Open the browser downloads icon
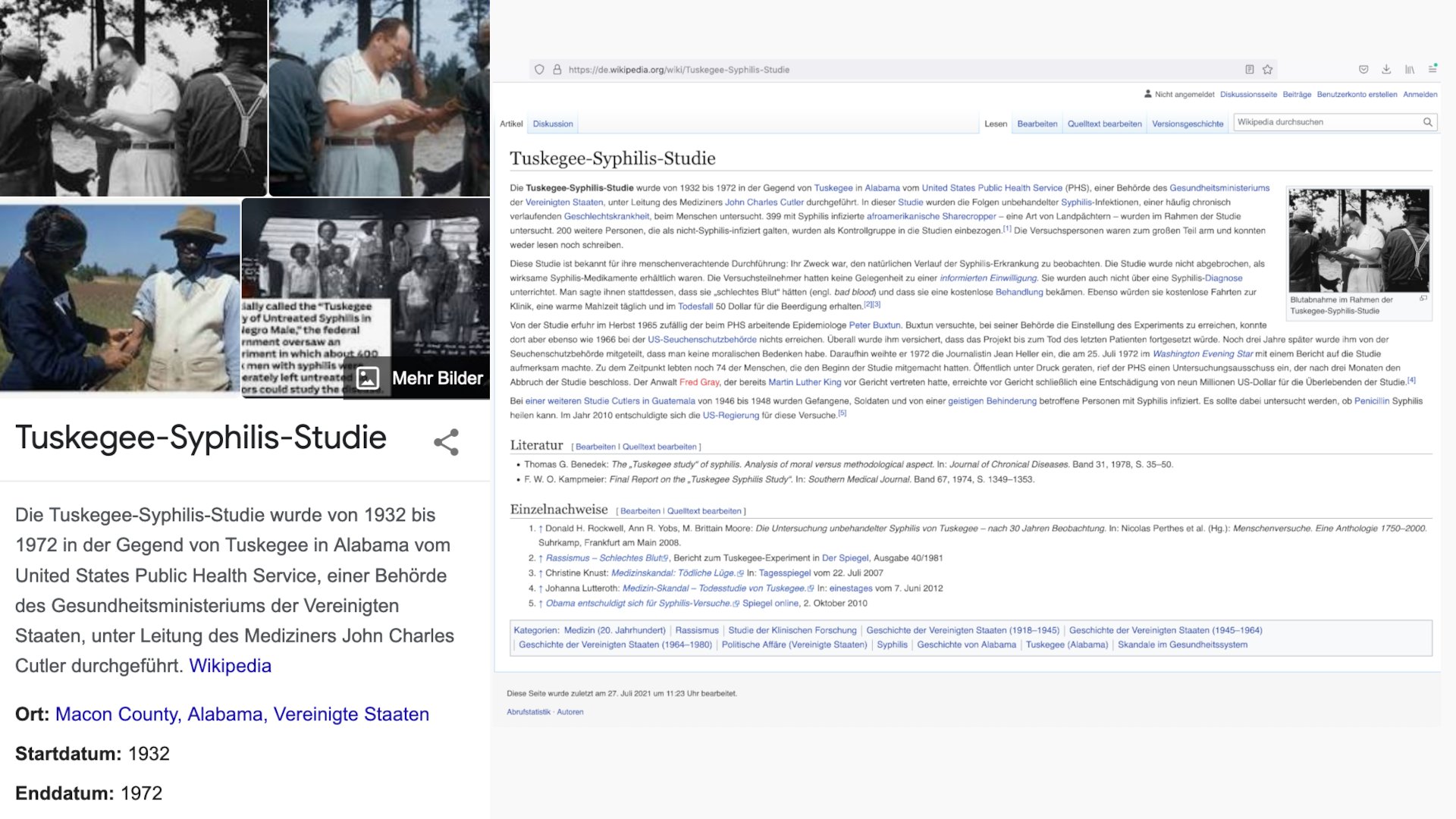1456x819 pixels. (1386, 70)
